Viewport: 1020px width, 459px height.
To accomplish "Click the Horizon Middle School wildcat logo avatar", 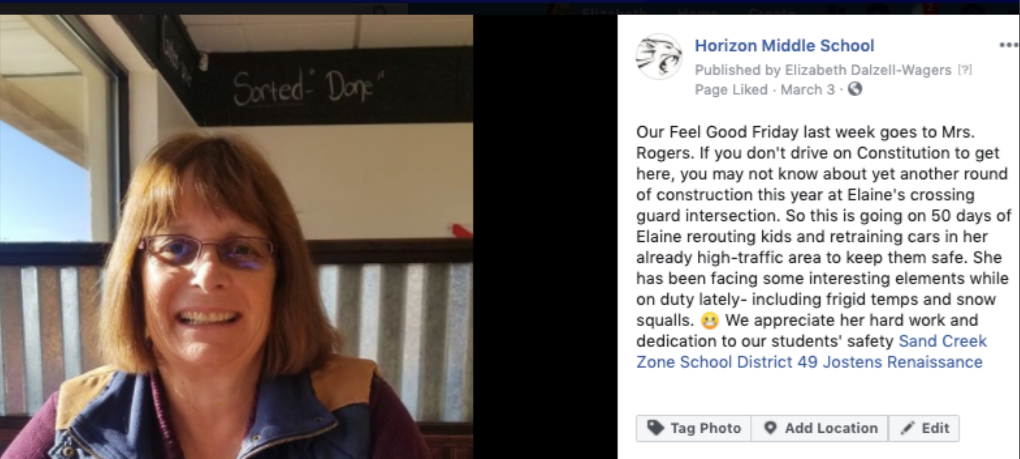I will point(658,57).
